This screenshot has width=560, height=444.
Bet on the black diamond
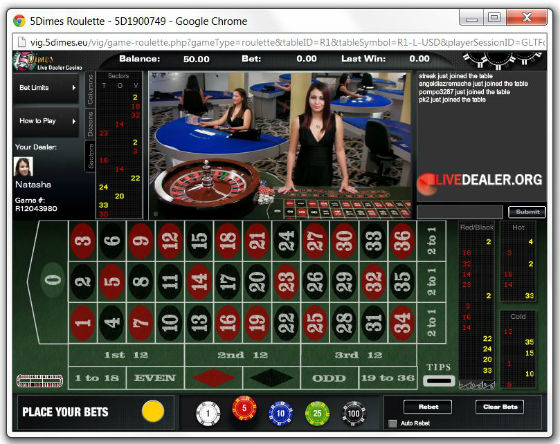pyautogui.click(x=271, y=378)
